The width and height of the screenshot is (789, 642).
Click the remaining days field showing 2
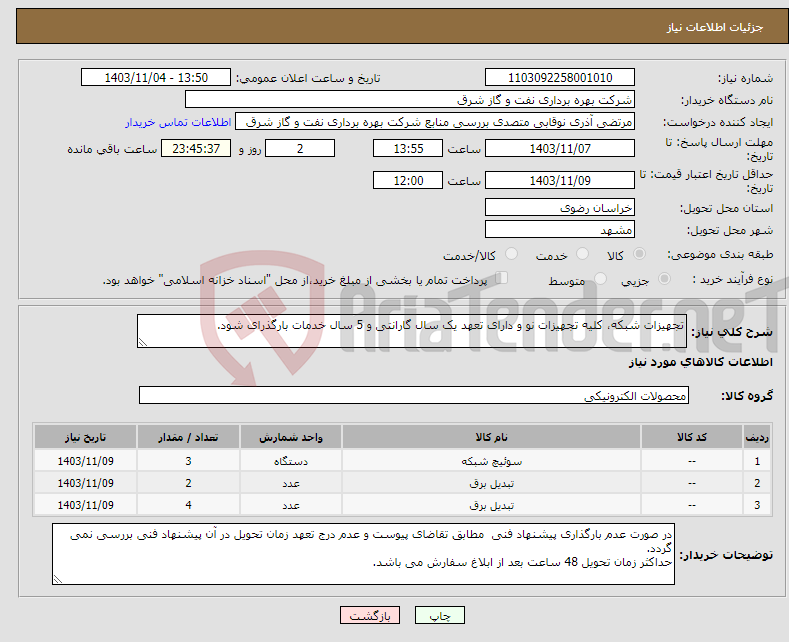pos(300,148)
